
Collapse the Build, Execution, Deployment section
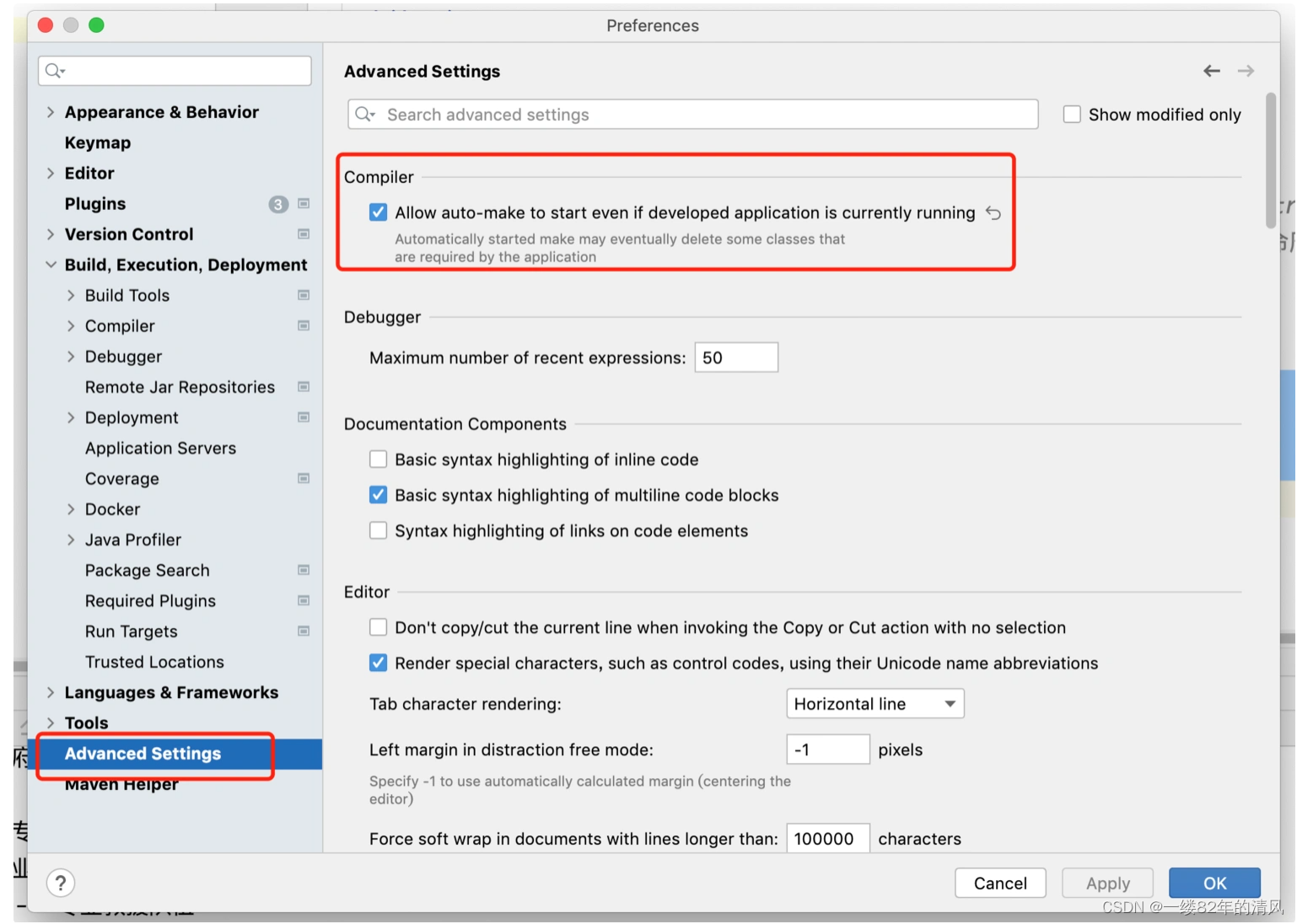coord(51,265)
